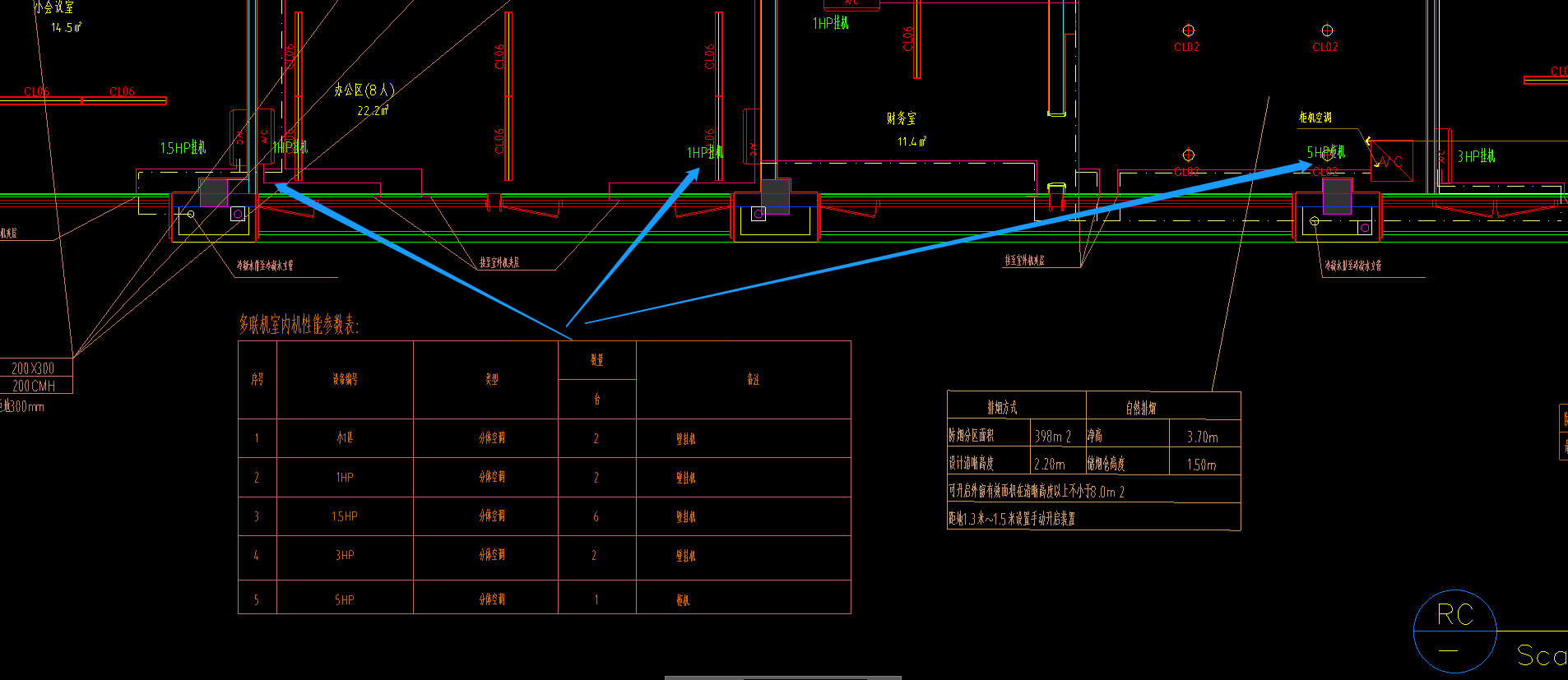Select the 小1匹 equipment cell in row 1
Image resolution: width=1568 pixels, height=680 pixels.
(x=345, y=438)
